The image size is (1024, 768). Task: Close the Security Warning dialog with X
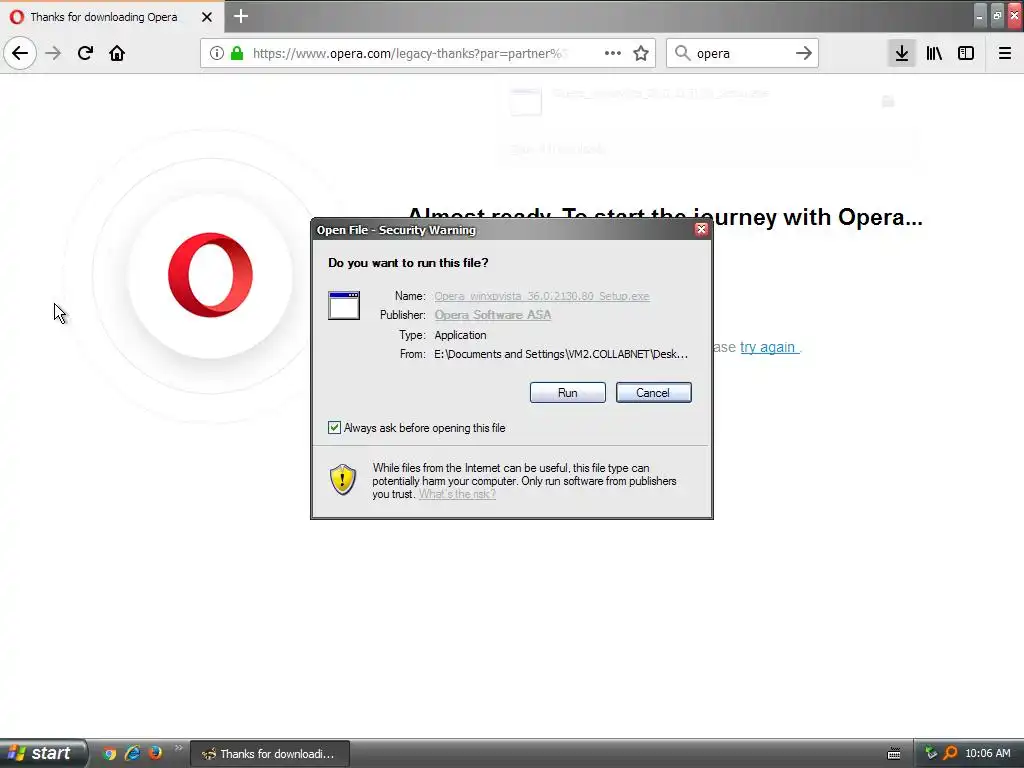(x=701, y=229)
